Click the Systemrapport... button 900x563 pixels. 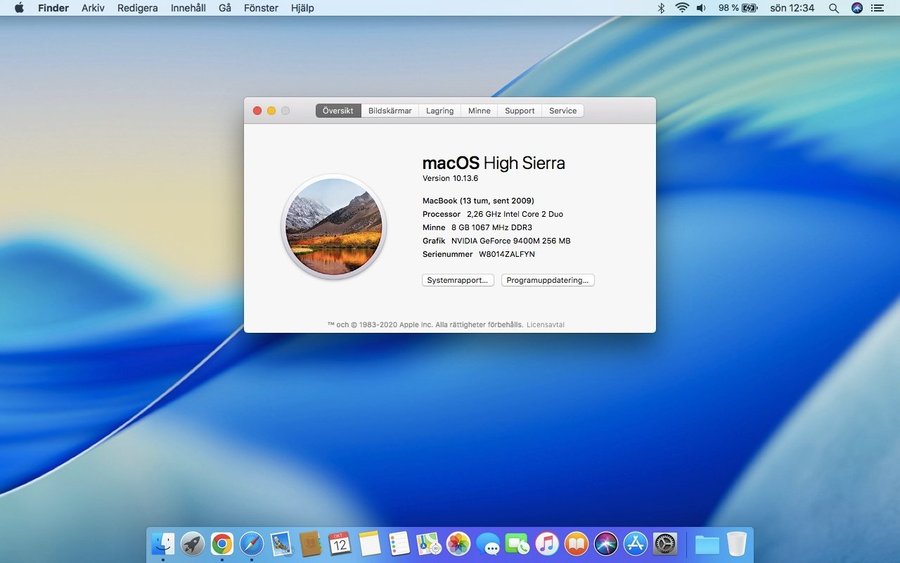point(458,280)
